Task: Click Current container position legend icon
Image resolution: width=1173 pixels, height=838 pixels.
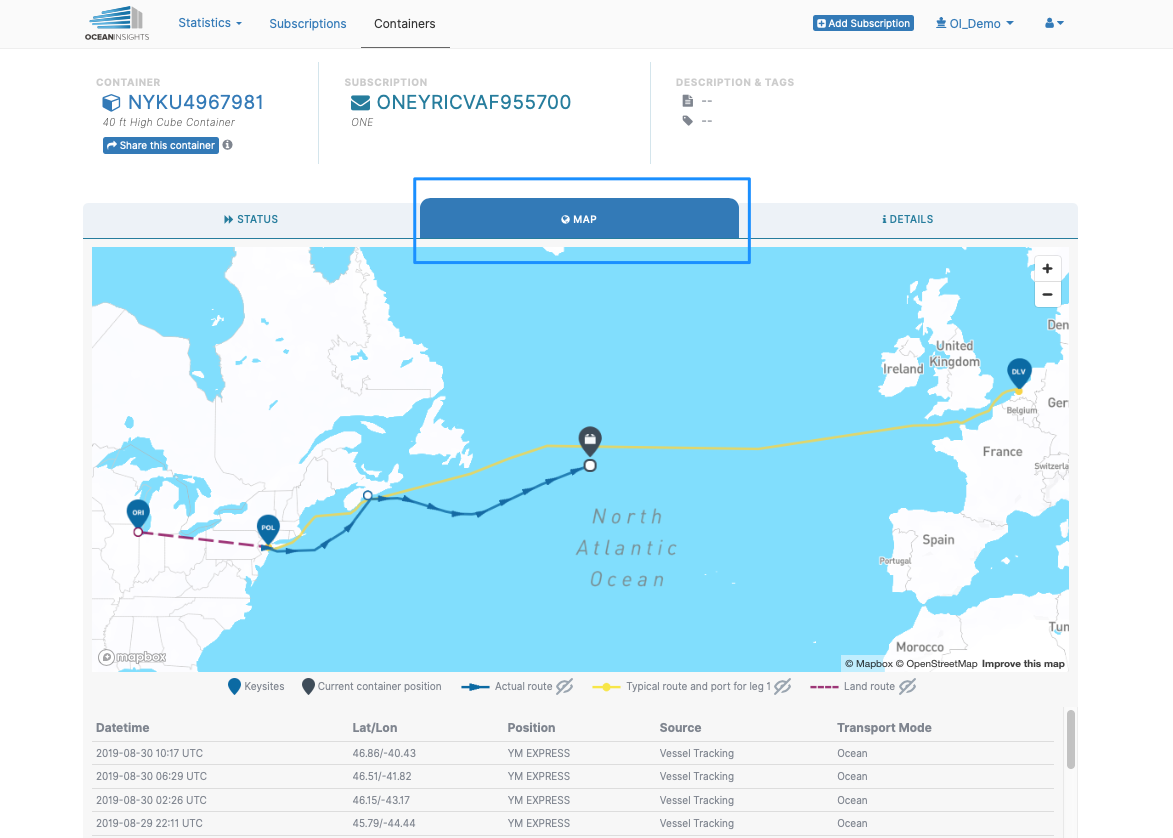Action: 307,686
